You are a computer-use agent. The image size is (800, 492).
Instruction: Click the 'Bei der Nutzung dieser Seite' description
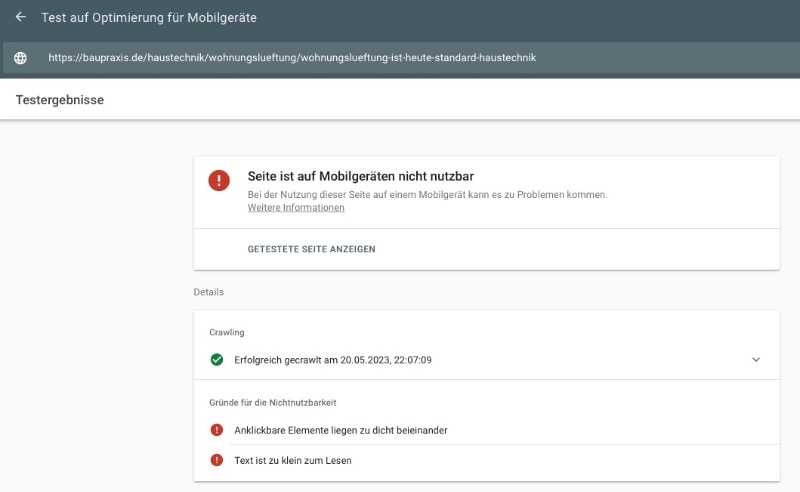pos(428,194)
